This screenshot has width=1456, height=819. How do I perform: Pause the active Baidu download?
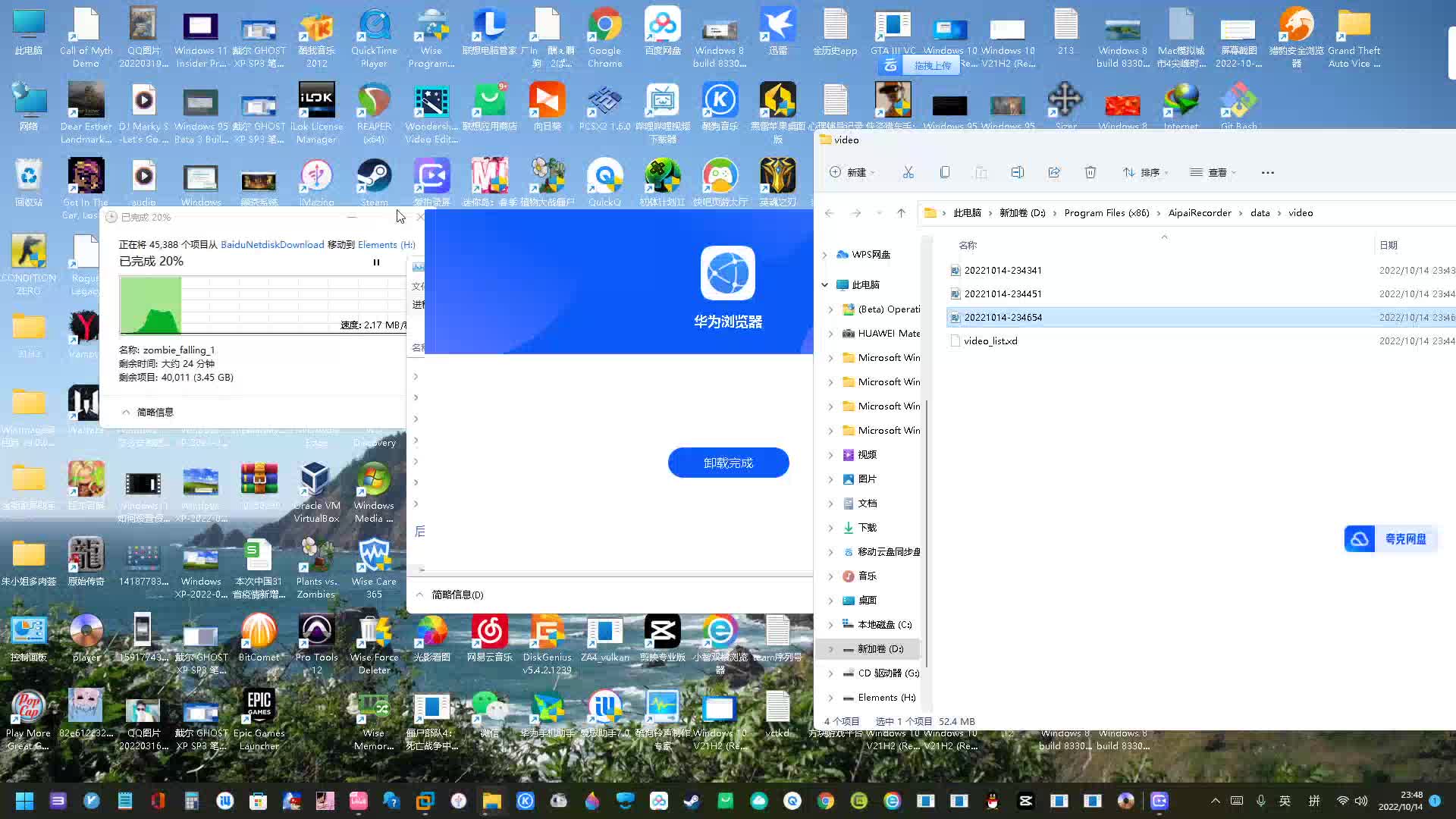[376, 262]
